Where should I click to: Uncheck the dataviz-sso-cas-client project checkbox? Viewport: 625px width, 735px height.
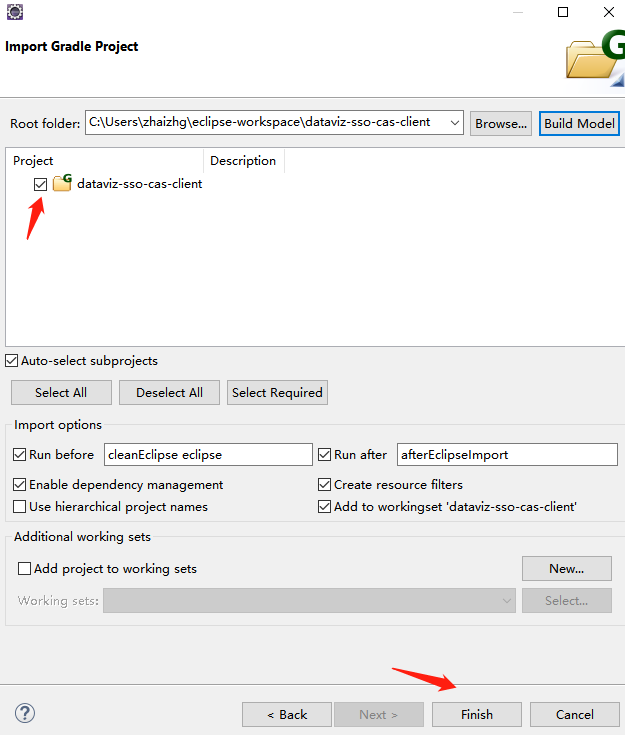pos(41,184)
